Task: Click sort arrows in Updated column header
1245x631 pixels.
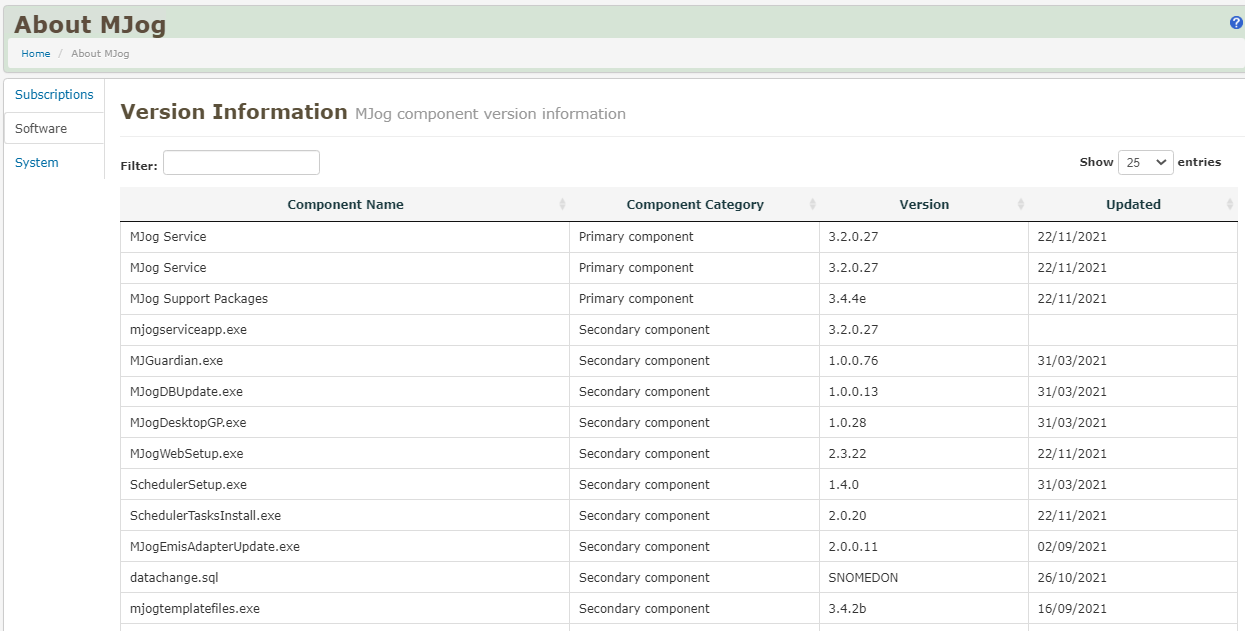Action: [1230, 205]
